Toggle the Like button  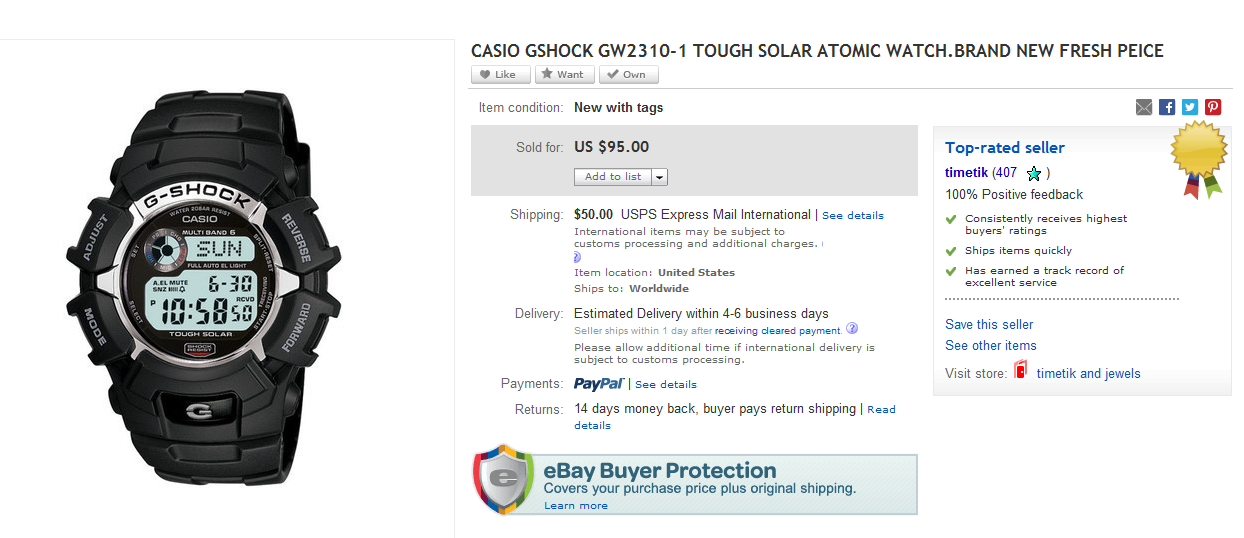pyautogui.click(x=501, y=75)
